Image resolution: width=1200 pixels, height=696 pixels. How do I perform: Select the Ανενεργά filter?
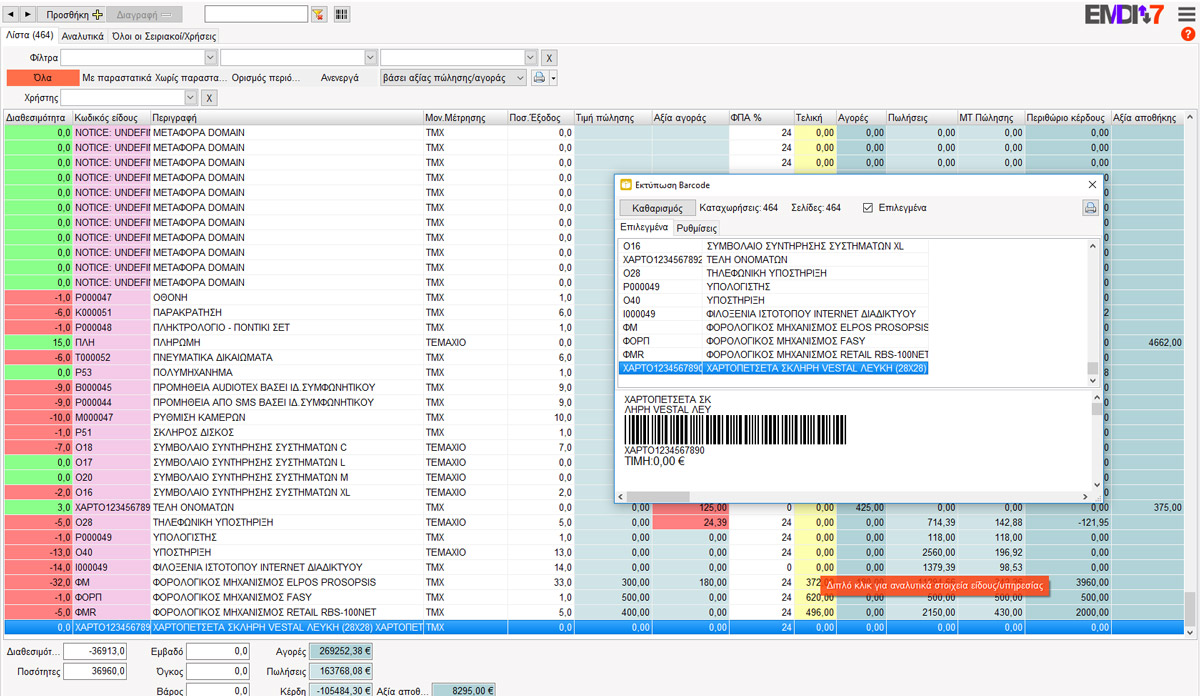click(339, 77)
